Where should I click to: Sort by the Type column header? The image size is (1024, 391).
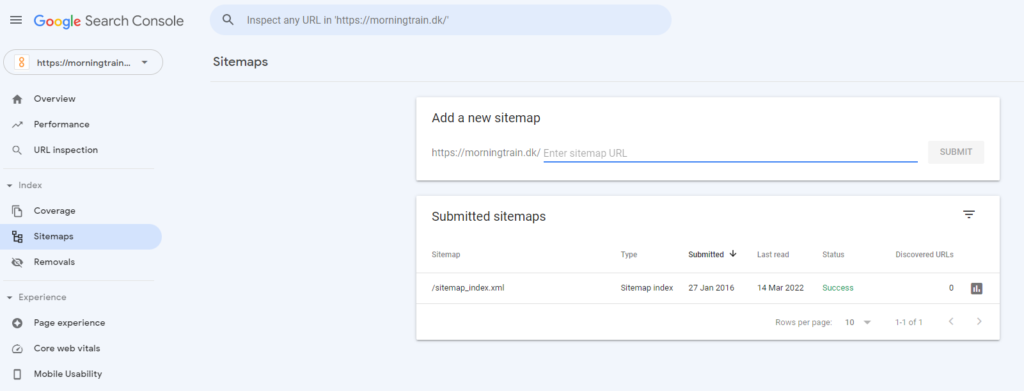pyautogui.click(x=629, y=255)
